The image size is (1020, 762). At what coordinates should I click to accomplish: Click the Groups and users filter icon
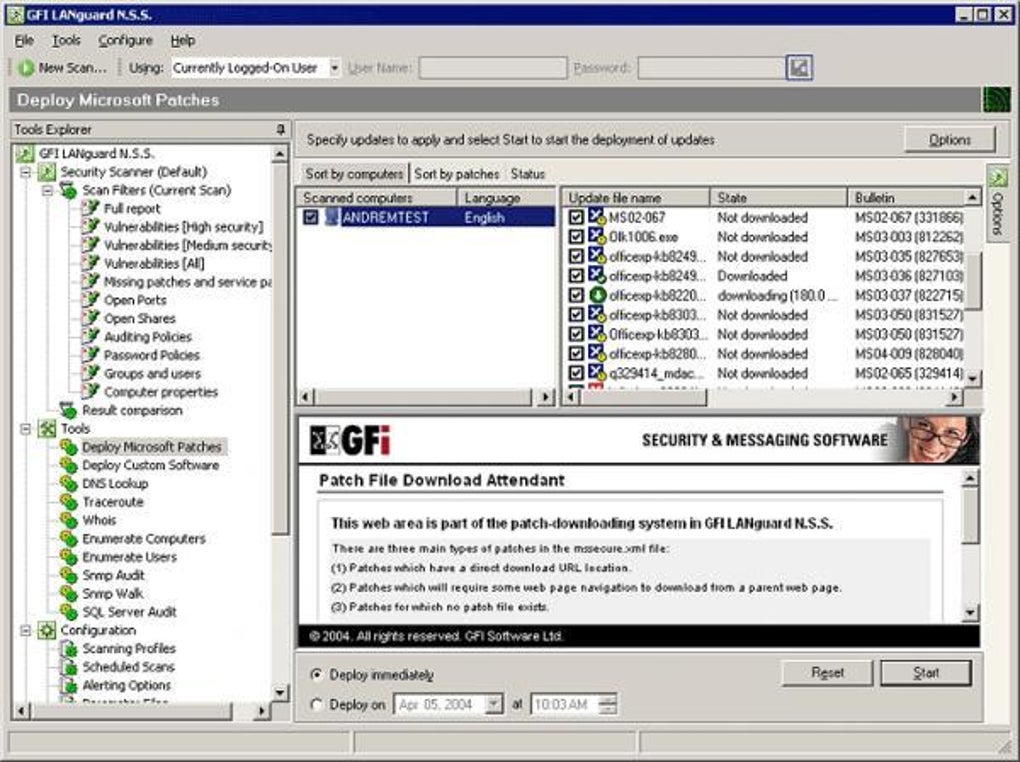pos(90,373)
